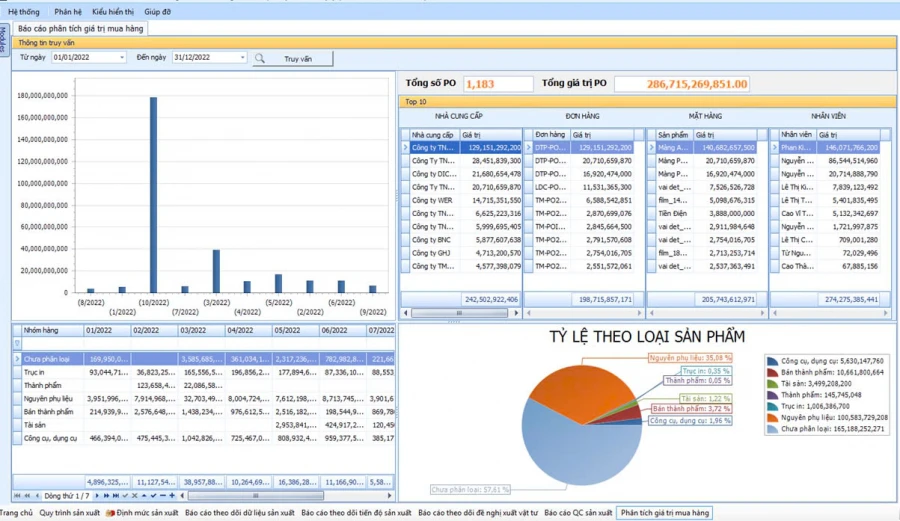Click the minus remove-row navigator icon
The image size is (900, 521).
[162, 496]
